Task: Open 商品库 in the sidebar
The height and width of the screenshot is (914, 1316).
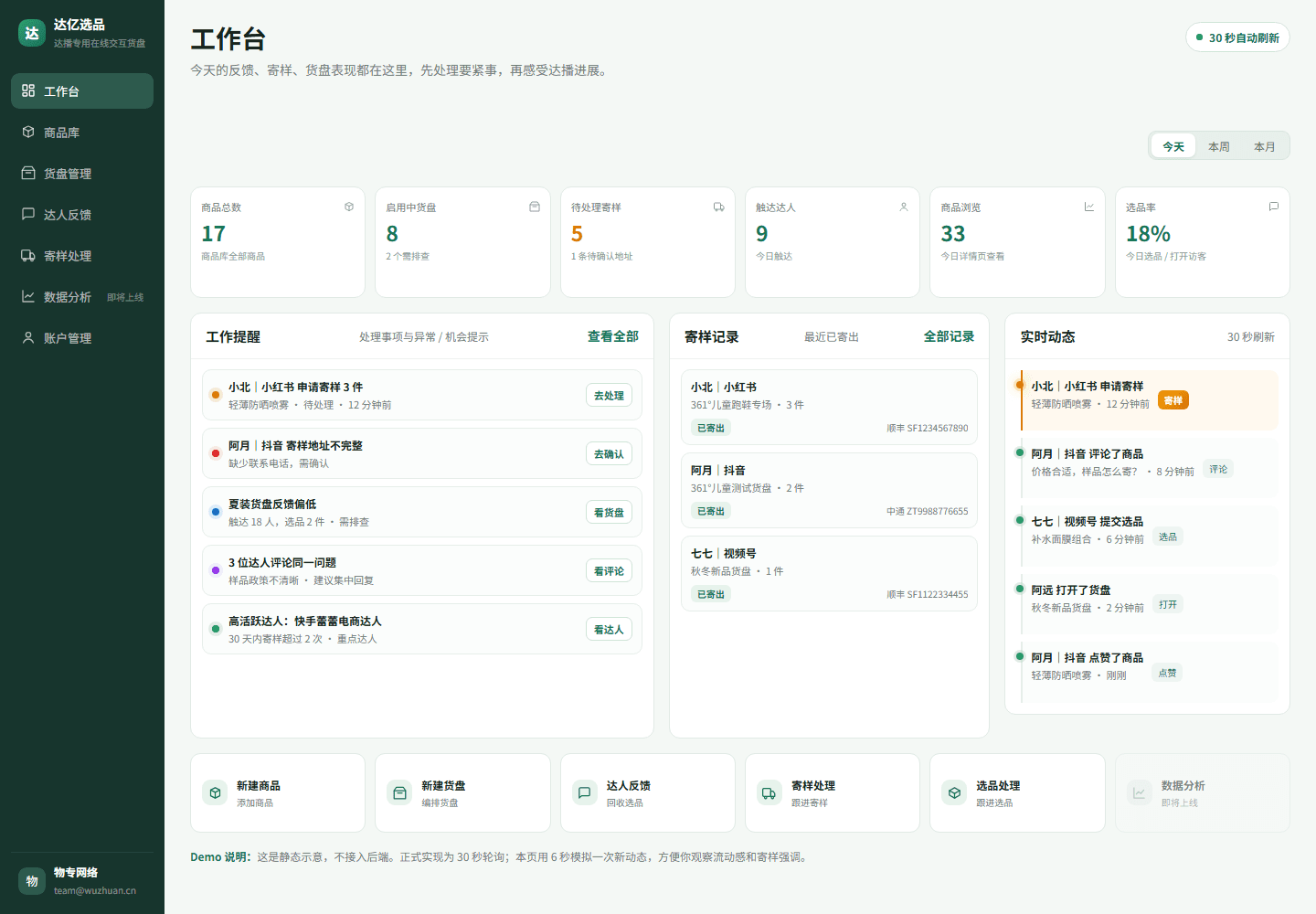Action: click(x=82, y=133)
